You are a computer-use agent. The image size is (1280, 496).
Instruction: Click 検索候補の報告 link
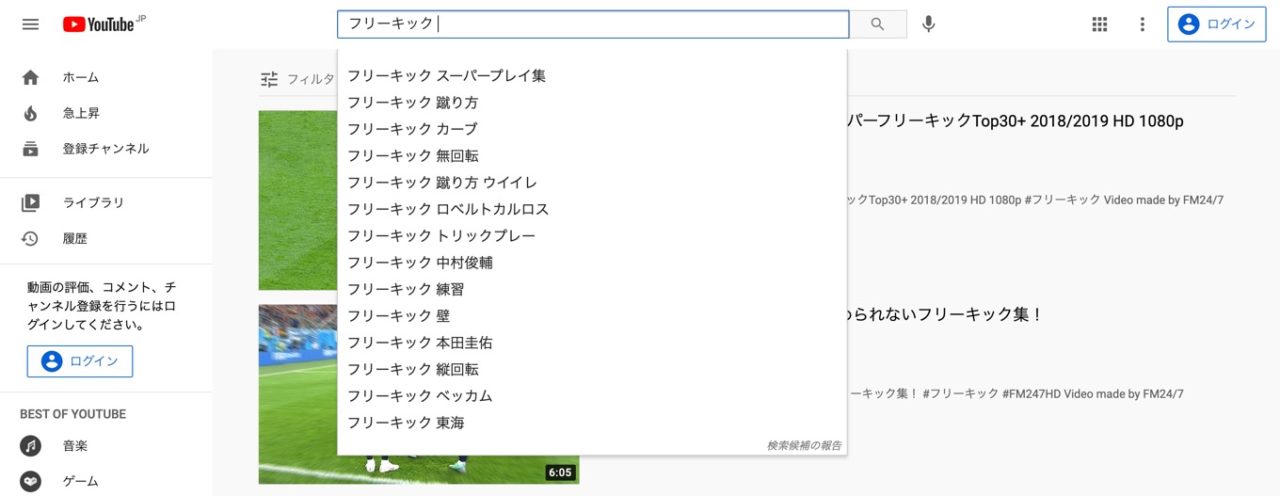(804, 445)
